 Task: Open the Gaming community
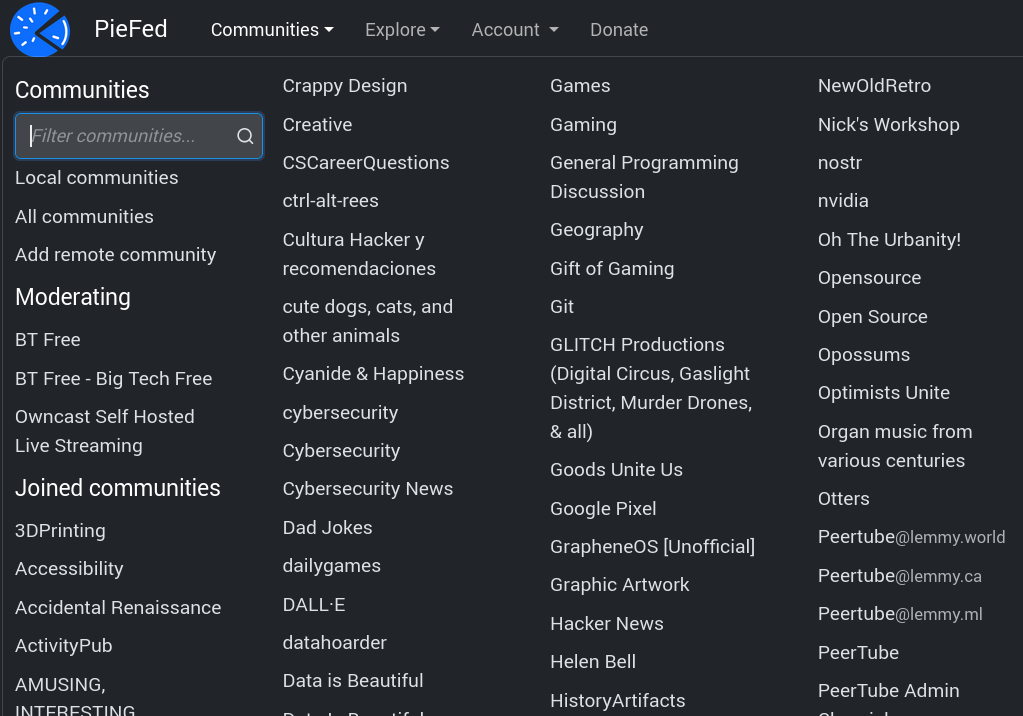(x=583, y=125)
